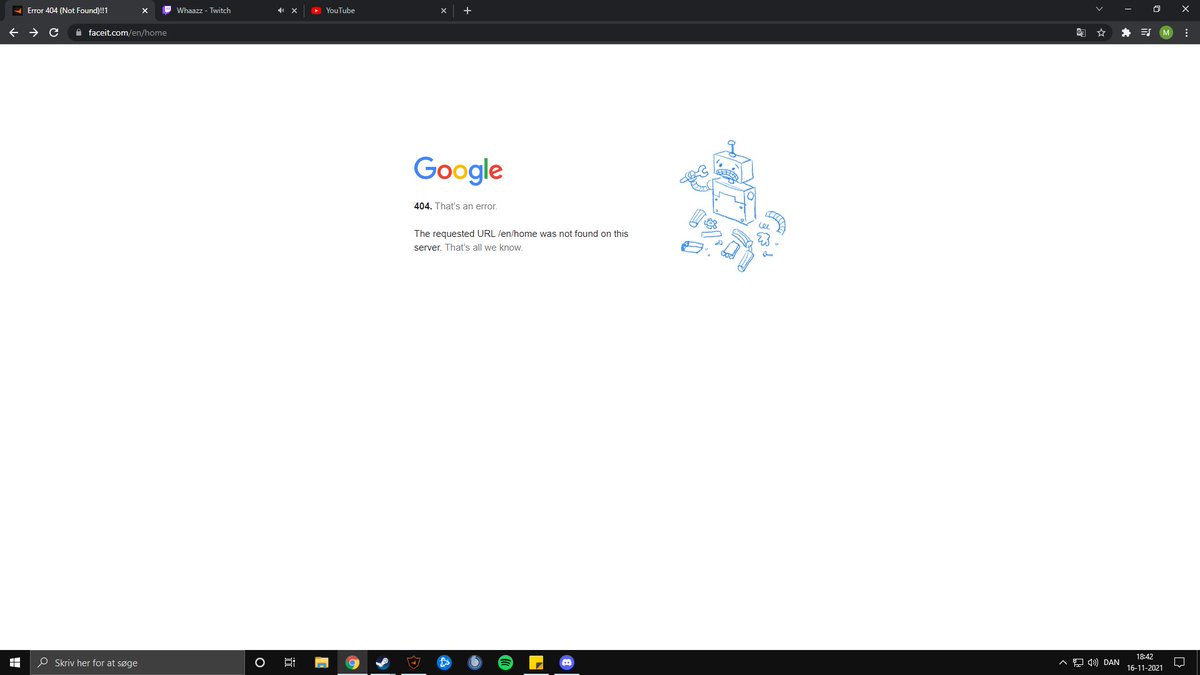Image resolution: width=1200 pixels, height=675 pixels.
Task: Show hidden system tray icons
Action: point(1063,662)
